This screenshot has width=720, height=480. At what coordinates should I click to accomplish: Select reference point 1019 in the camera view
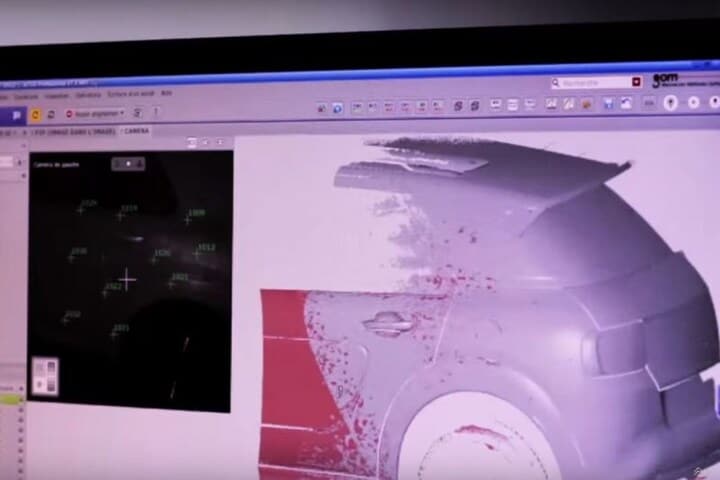click(x=121, y=215)
